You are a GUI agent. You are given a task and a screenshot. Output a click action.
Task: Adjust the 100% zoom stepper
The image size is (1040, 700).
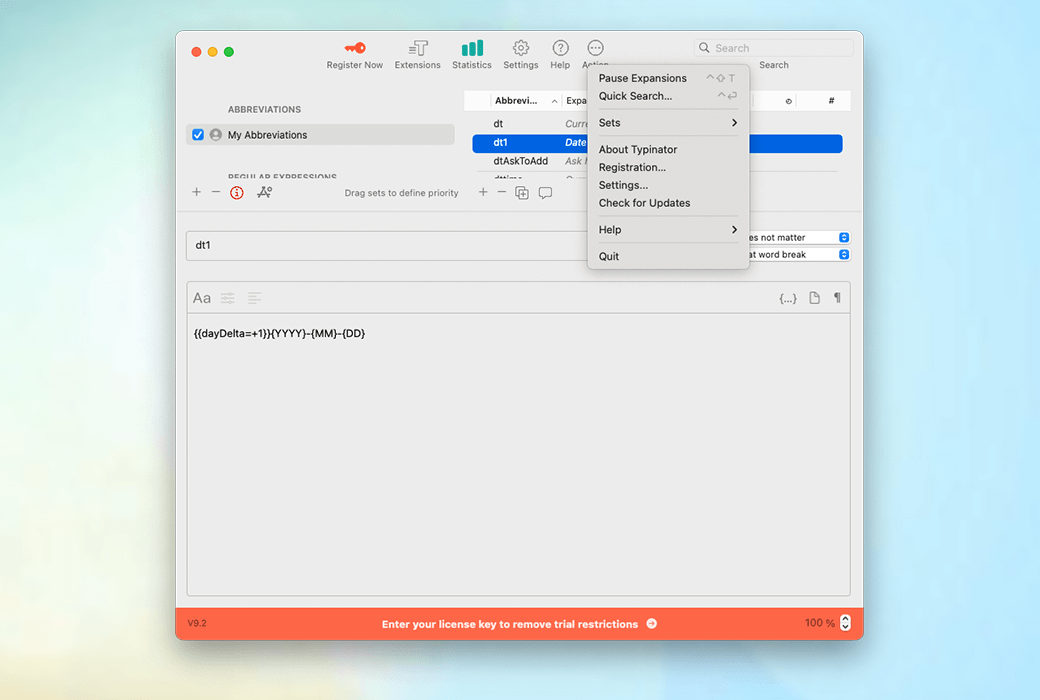845,623
